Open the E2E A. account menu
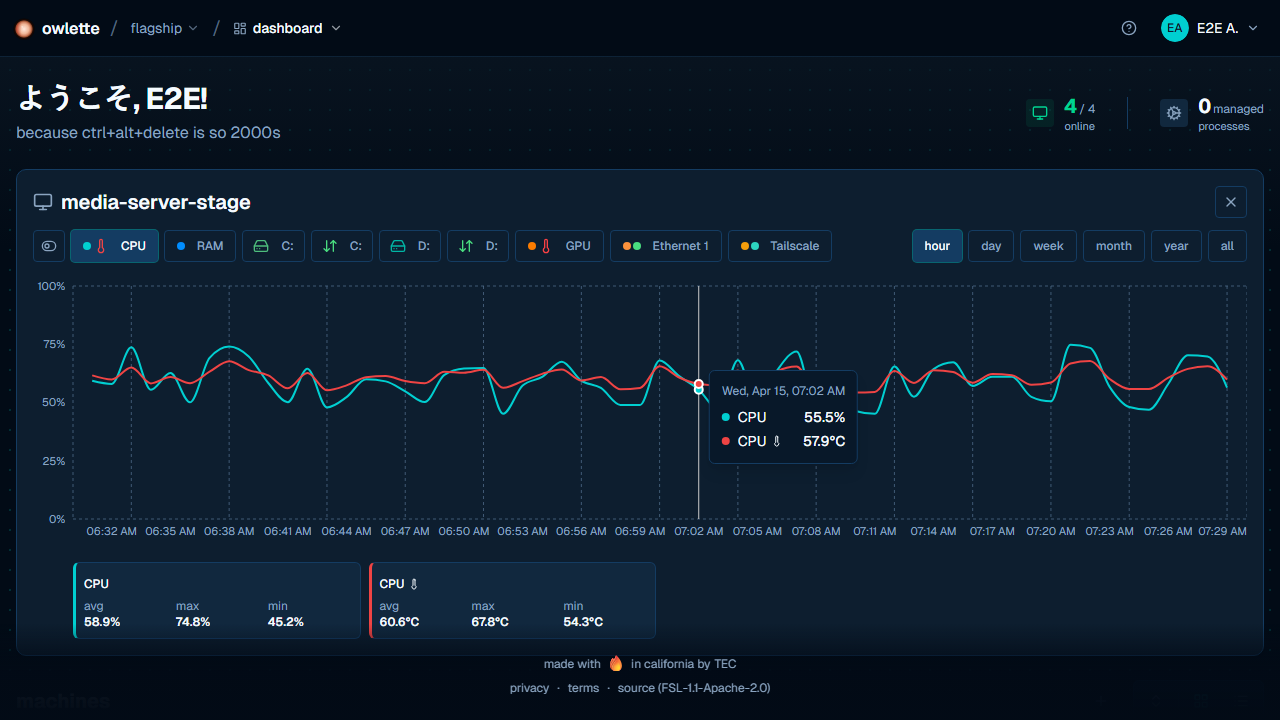Screen dimensions: 1280x720 click(x=1209, y=28)
